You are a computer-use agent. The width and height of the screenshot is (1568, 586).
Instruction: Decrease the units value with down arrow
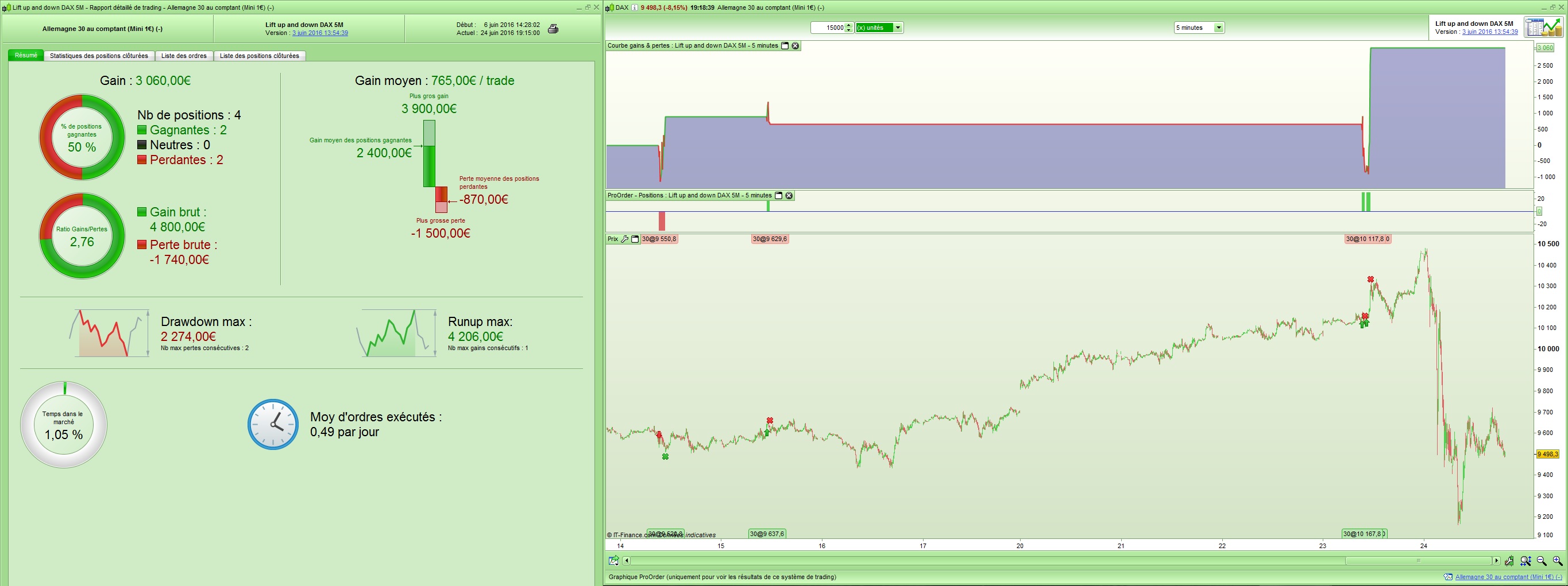[849, 30]
